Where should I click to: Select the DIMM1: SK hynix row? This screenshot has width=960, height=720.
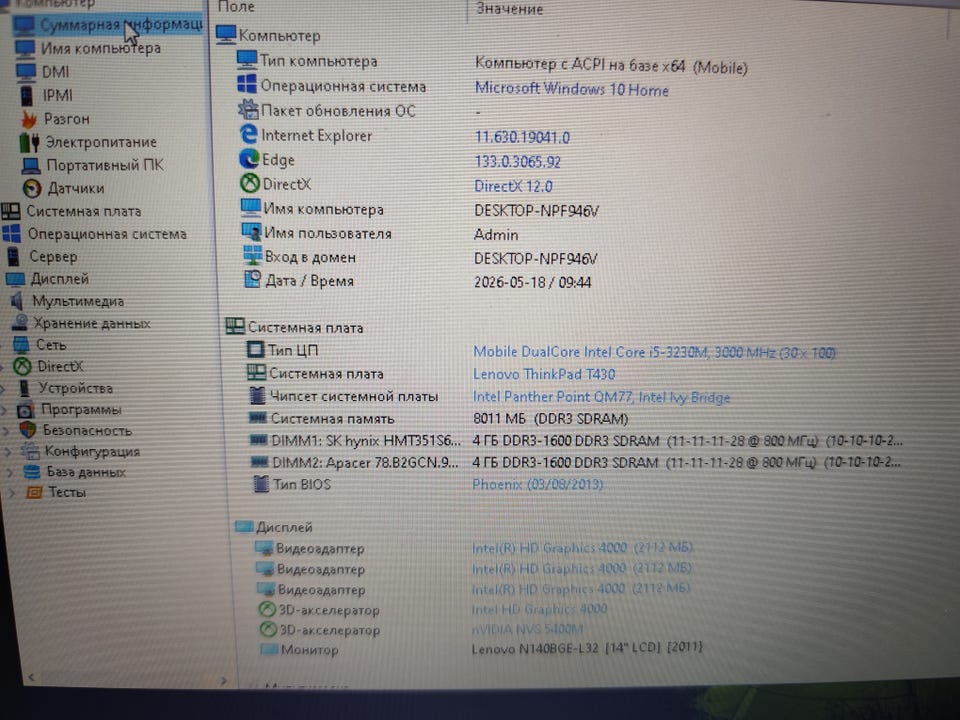[576, 441]
